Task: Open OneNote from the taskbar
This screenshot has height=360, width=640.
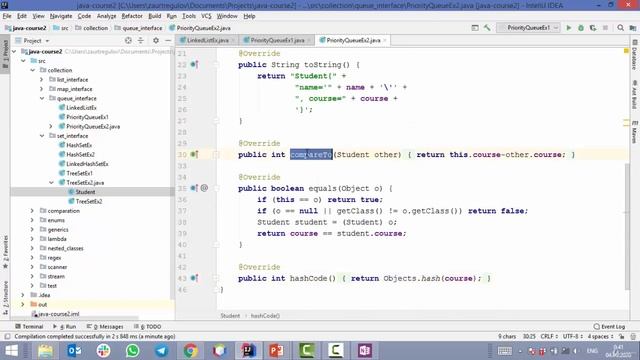Action: coord(364,351)
